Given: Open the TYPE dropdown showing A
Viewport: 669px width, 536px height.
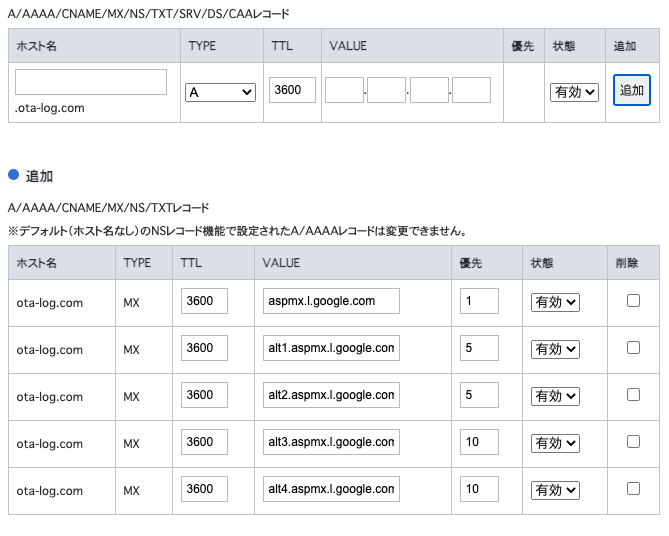Looking at the screenshot, I should pos(221,92).
